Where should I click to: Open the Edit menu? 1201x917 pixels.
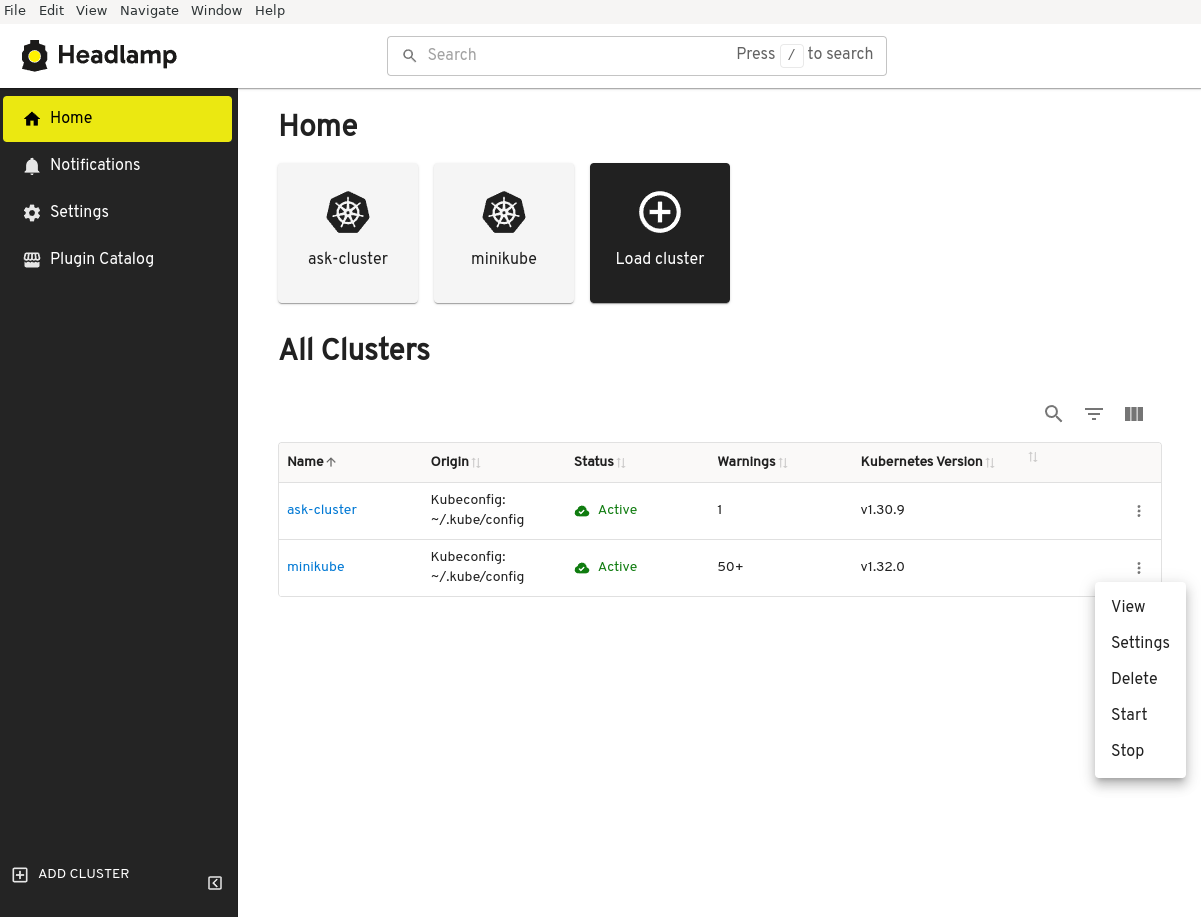point(52,11)
